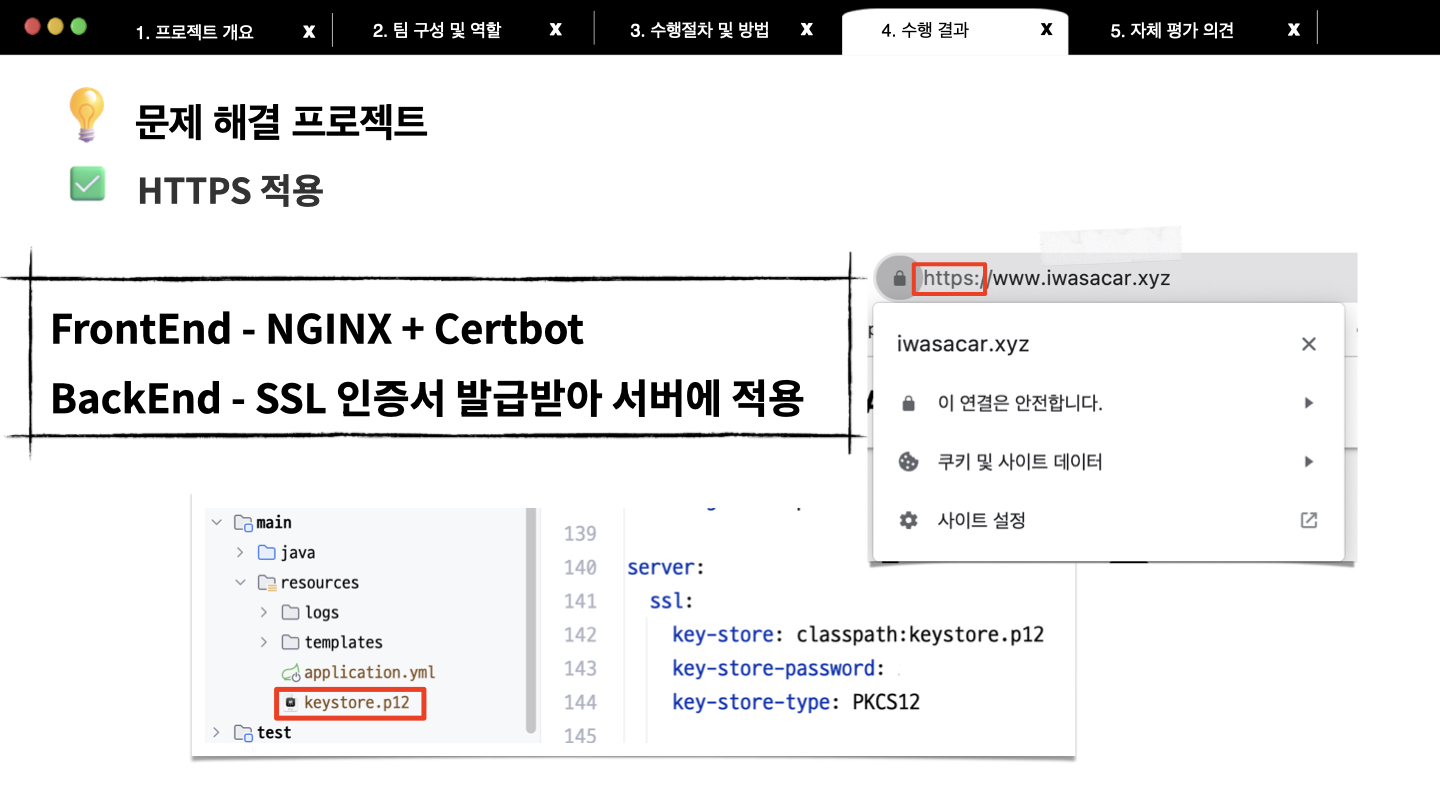Click the green checkmark beside 'HTTPS 적용'
The image size is (1440, 810).
[x=87, y=184]
